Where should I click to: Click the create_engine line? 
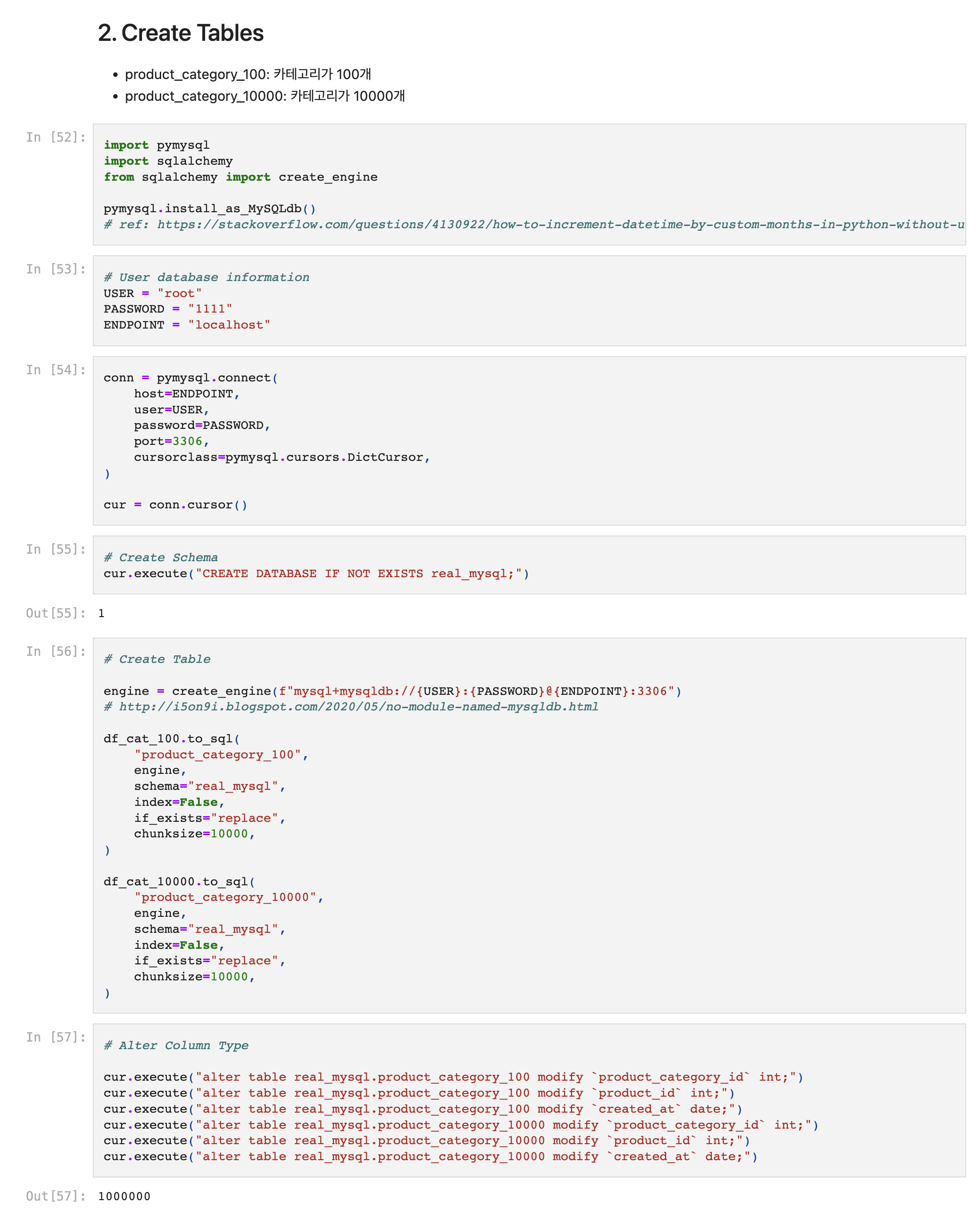[x=392, y=691]
